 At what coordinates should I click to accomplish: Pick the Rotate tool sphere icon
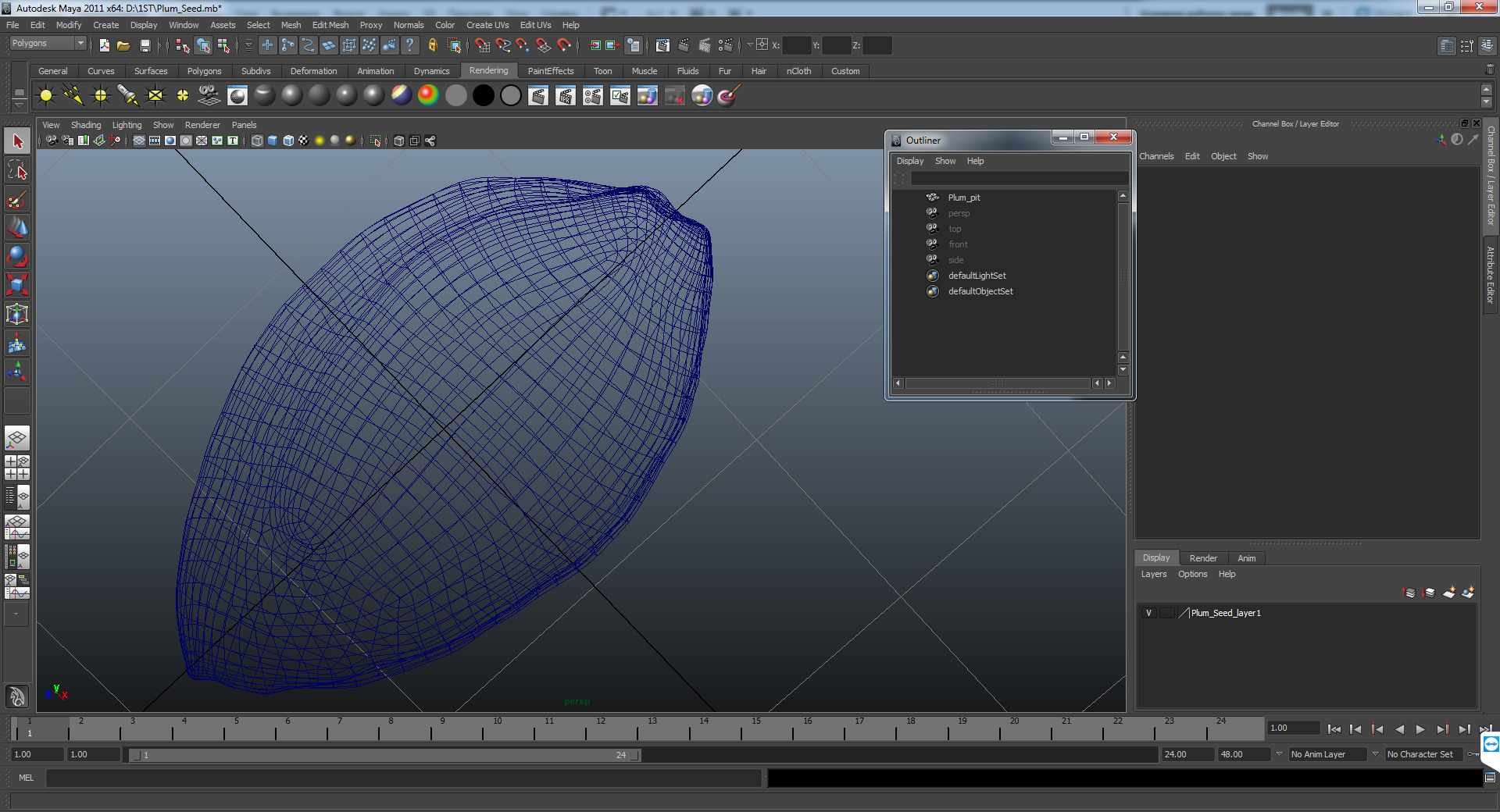click(x=17, y=256)
